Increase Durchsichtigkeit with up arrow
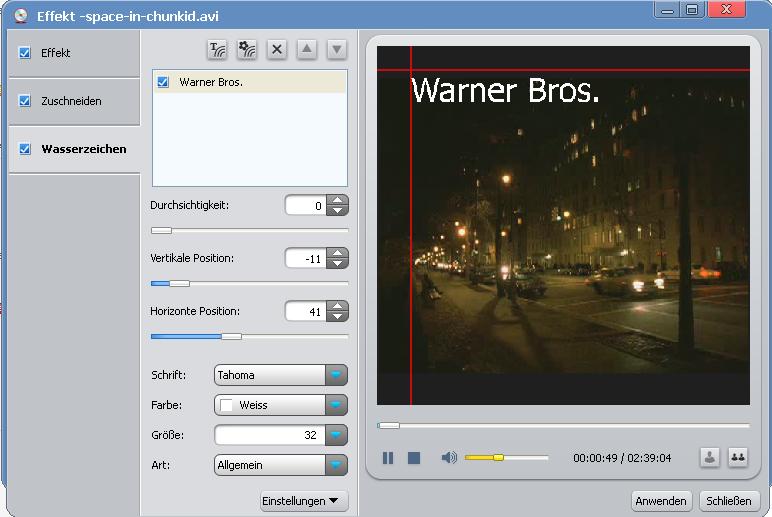This screenshot has height=517, width=772. pyautogui.click(x=337, y=200)
